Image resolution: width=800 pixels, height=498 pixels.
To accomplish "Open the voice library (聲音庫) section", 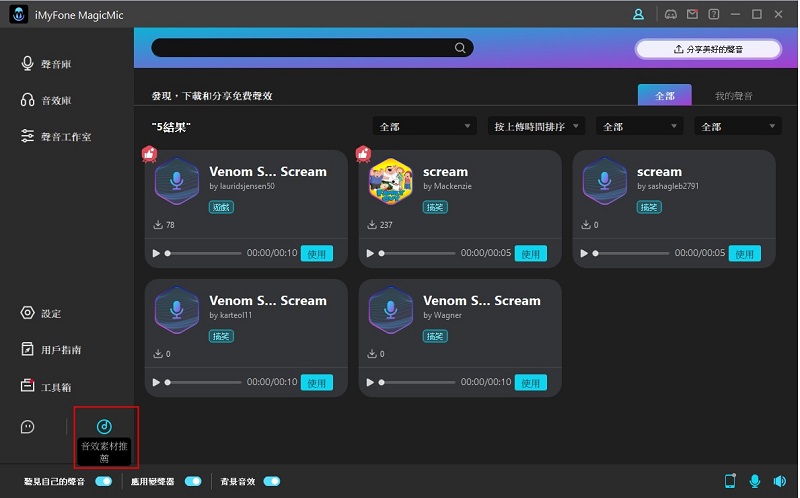I will 46,64.
